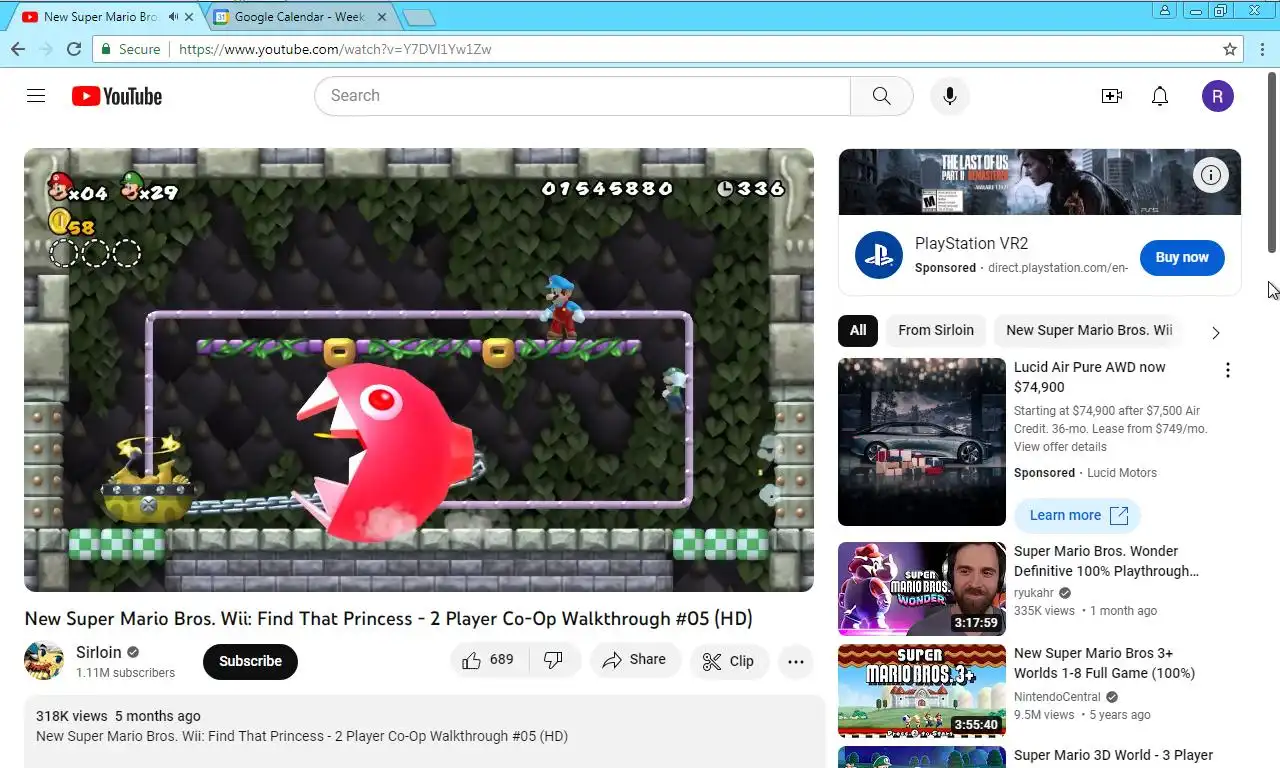Open Super Mario 3D World video title

click(1113, 756)
